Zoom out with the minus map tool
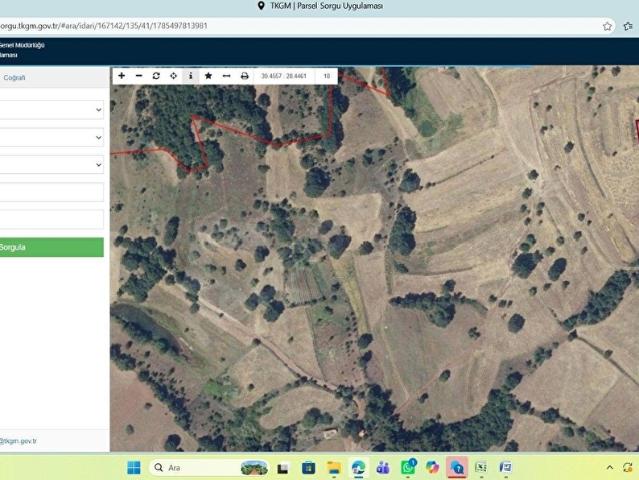This screenshot has height=480, width=639. (139, 76)
